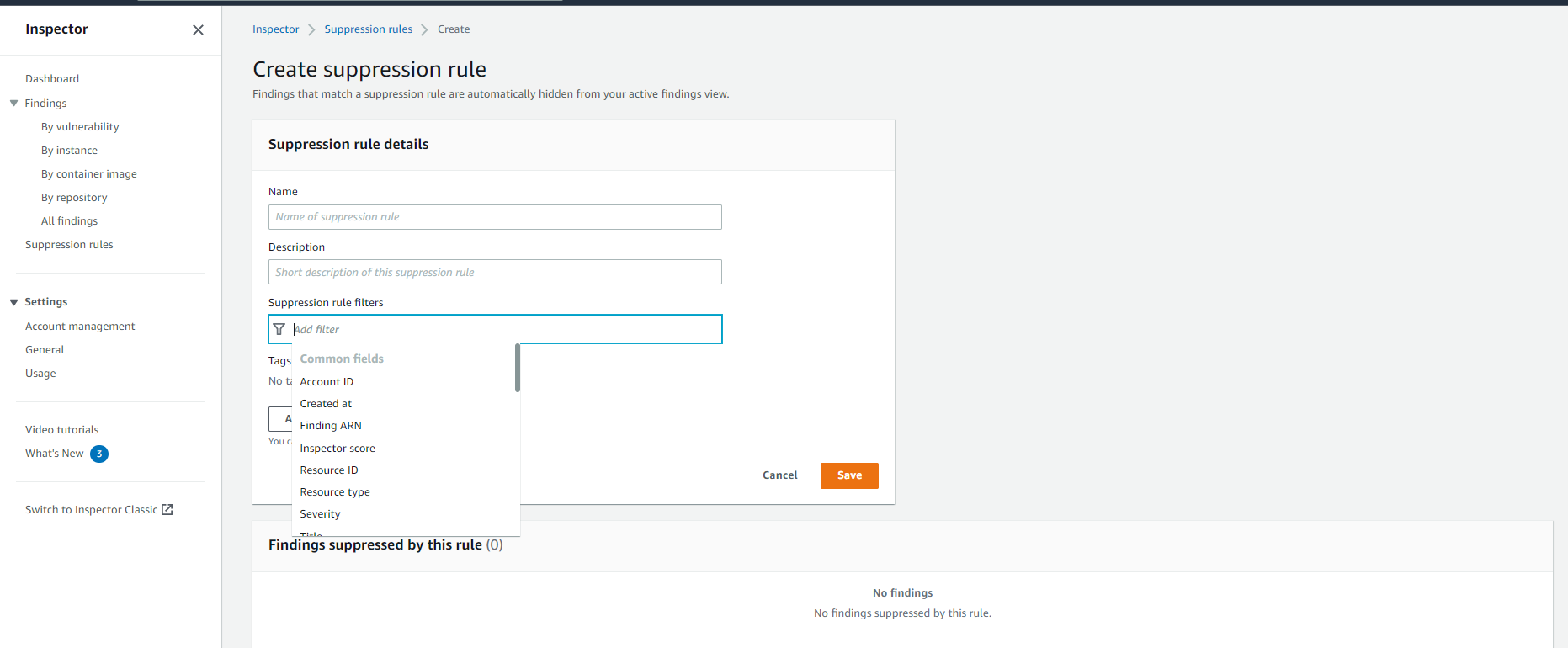Collapse the Settings section arrow
This screenshot has height=648, width=1568.
click(13, 302)
